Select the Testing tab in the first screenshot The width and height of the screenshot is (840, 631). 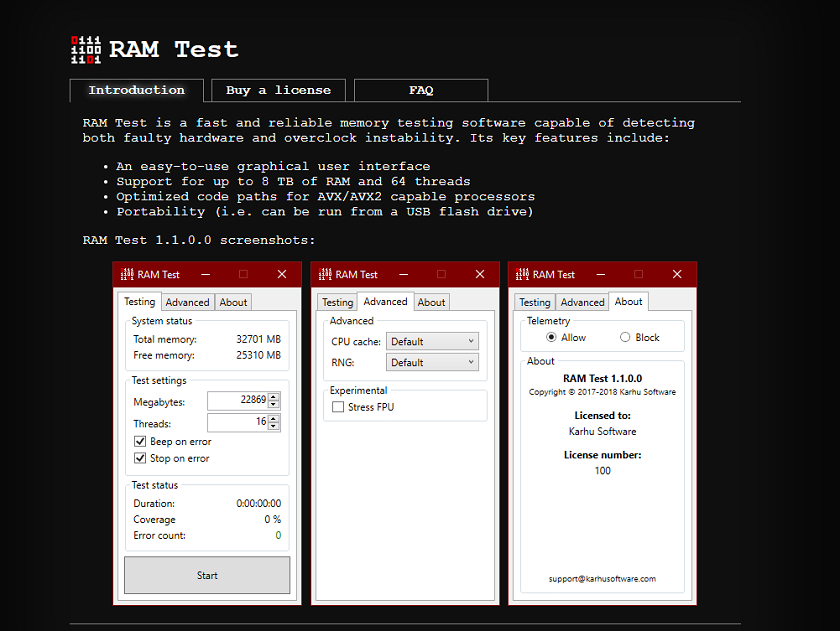139,301
